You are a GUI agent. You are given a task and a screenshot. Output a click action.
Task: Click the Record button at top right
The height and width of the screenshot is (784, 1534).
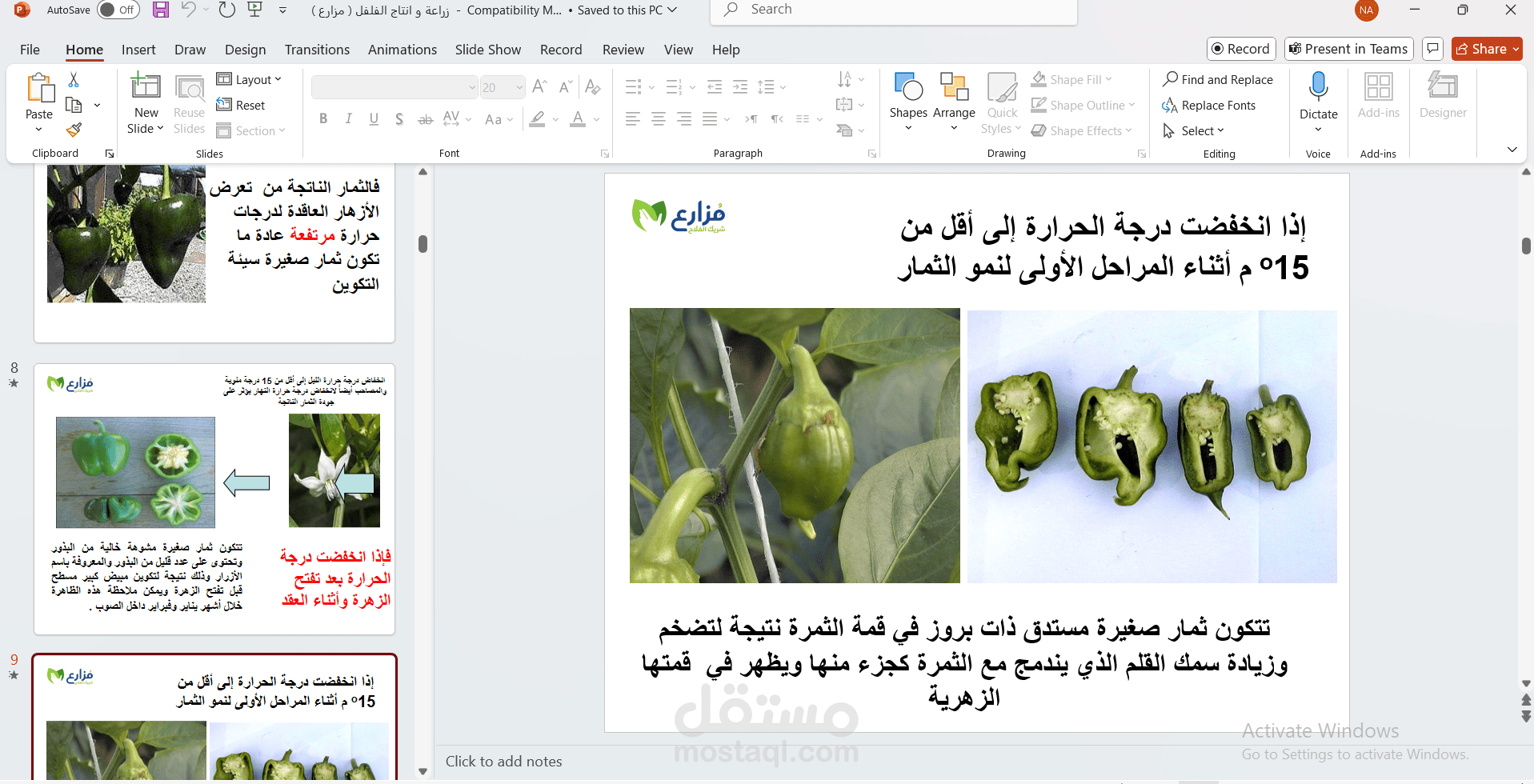click(x=1240, y=49)
